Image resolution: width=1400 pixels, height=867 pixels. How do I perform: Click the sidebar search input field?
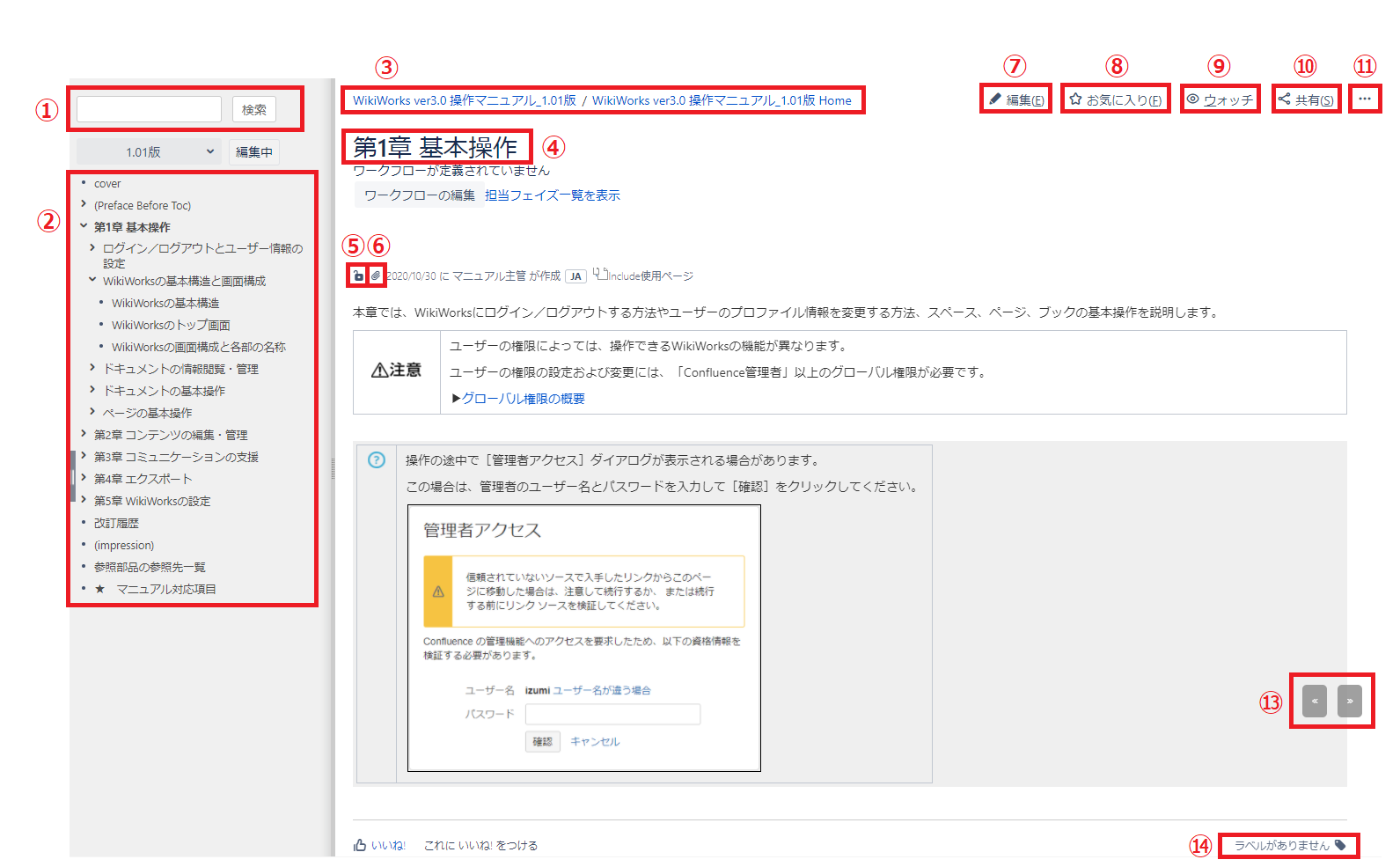(x=149, y=109)
